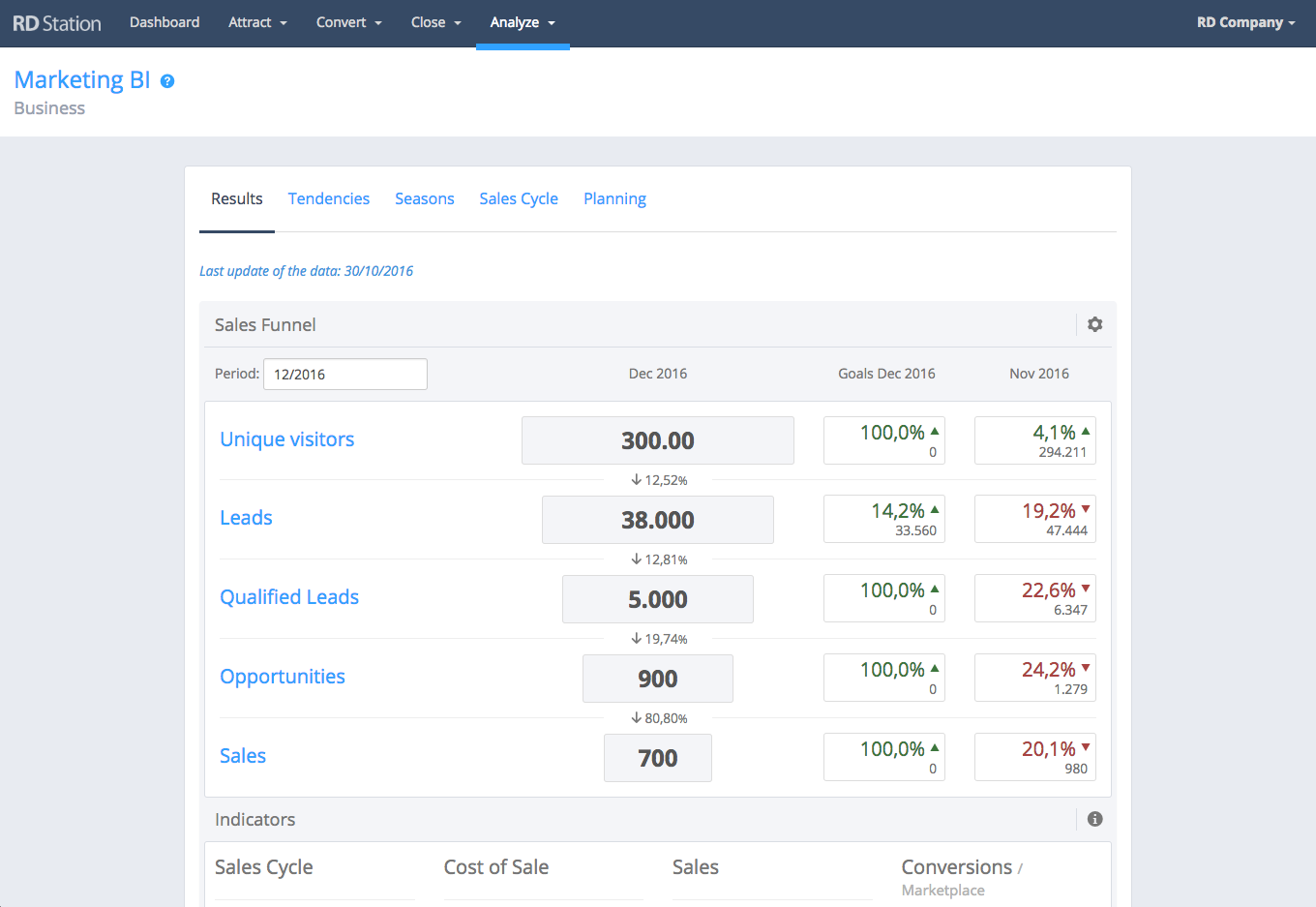Click the Leads November comparison box
1316x907 pixels.
point(1034,520)
